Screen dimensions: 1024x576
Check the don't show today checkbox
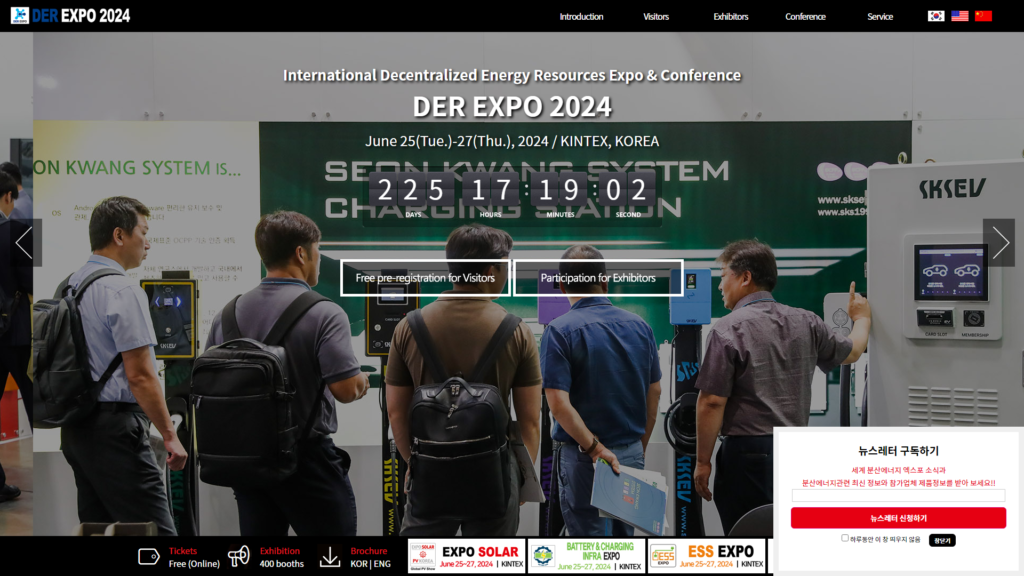[844, 538]
